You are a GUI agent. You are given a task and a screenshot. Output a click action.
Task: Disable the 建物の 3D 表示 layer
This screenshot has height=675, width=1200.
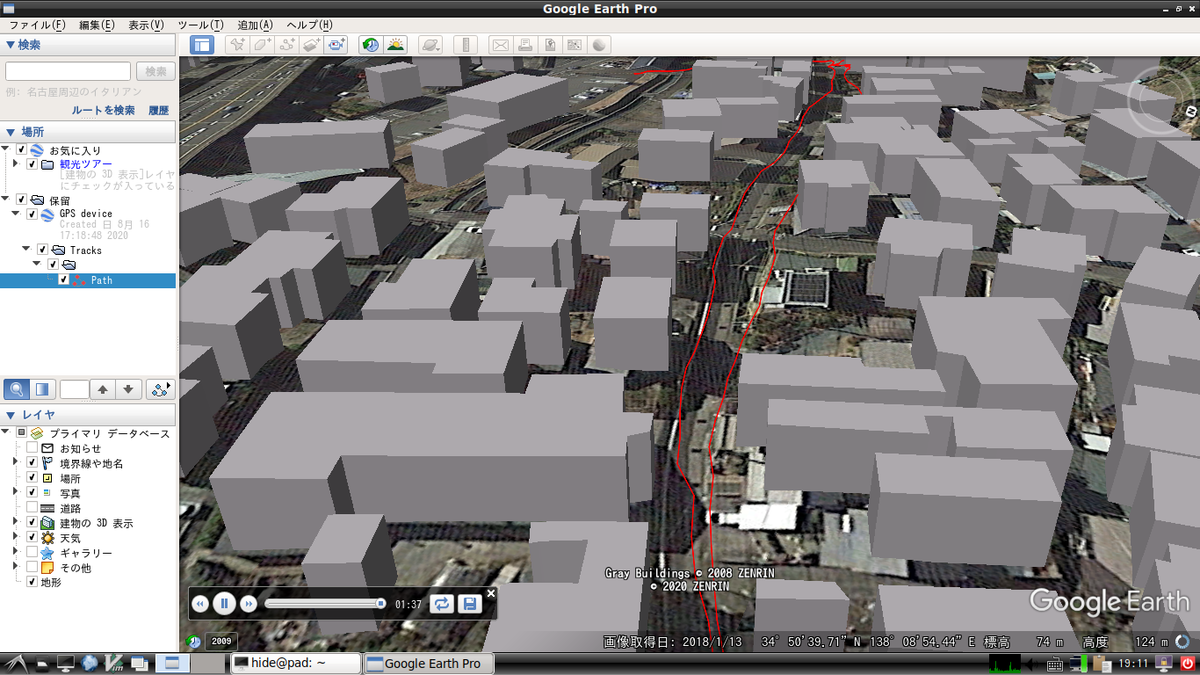[x=32, y=523]
